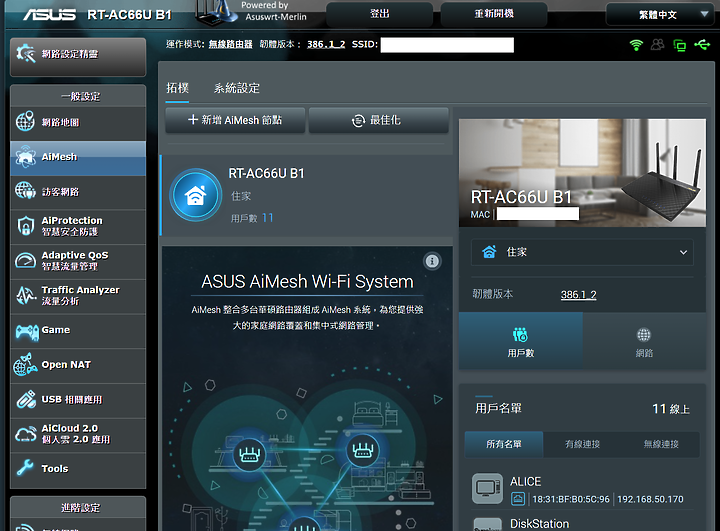Click the ALICE wired connection type icon
Screen dimensions: 720x531
point(518,499)
